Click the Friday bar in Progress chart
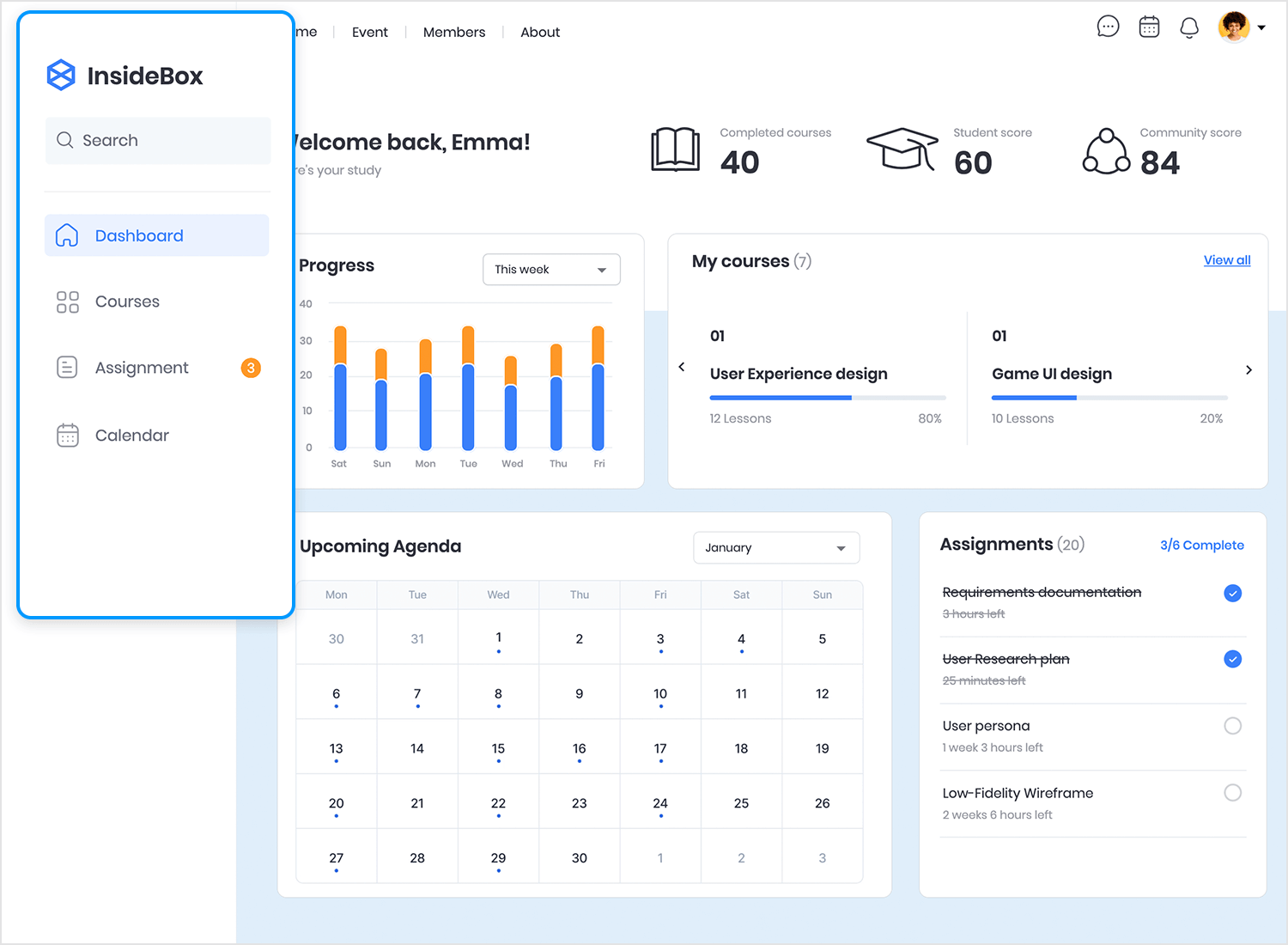This screenshot has height=945, width=1288. coord(598,388)
